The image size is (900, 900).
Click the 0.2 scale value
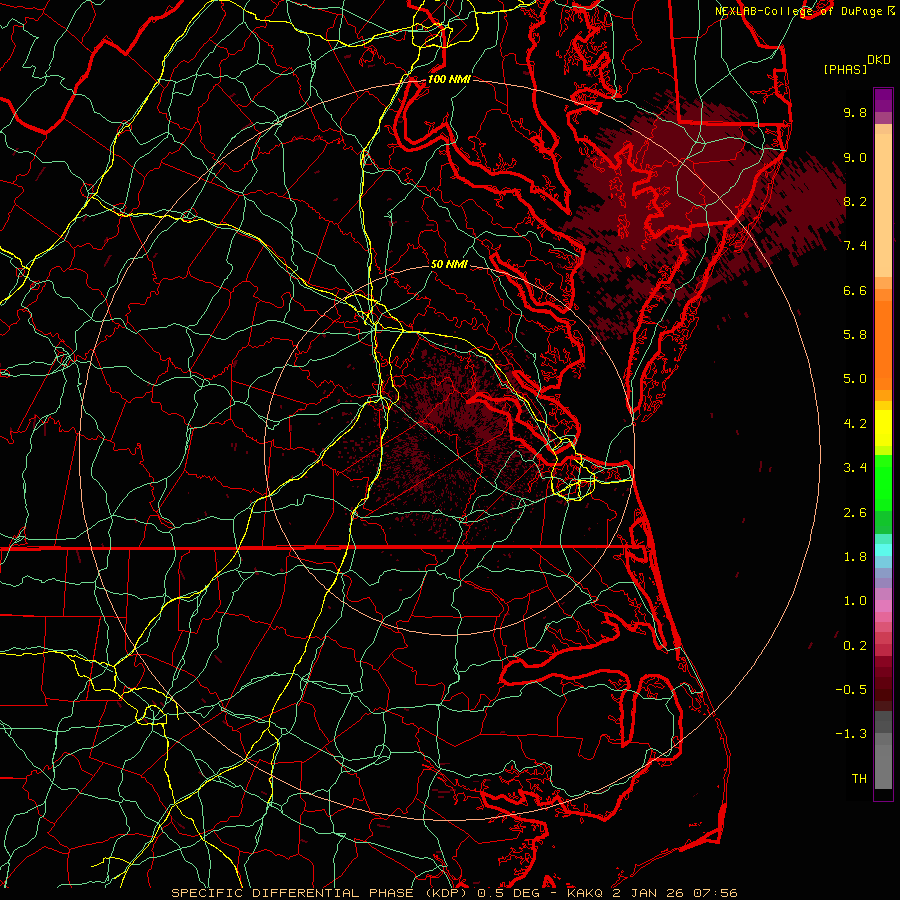click(x=855, y=646)
